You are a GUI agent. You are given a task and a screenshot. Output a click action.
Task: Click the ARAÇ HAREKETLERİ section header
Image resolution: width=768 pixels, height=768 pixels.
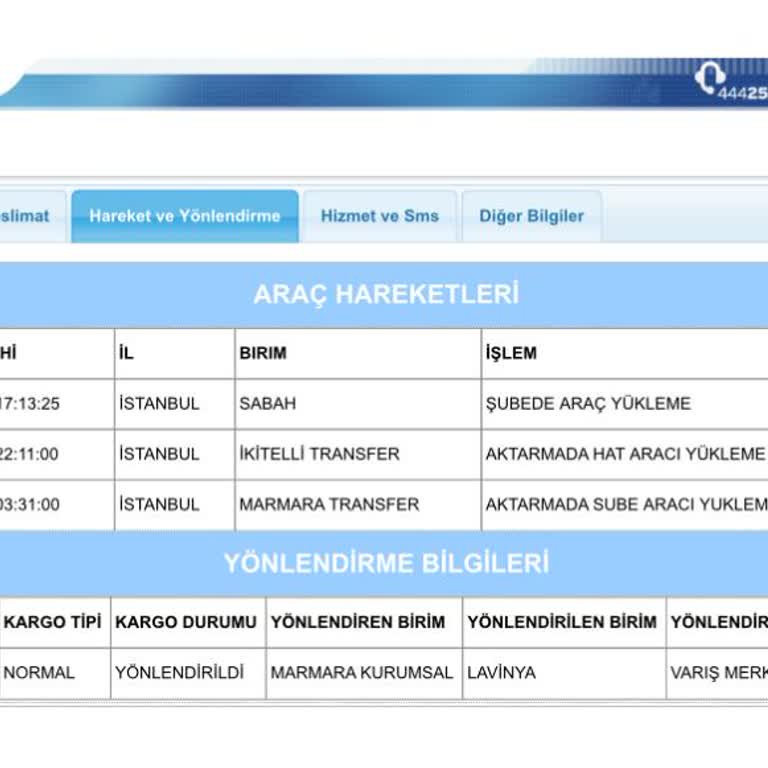pyautogui.click(x=384, y=295)
